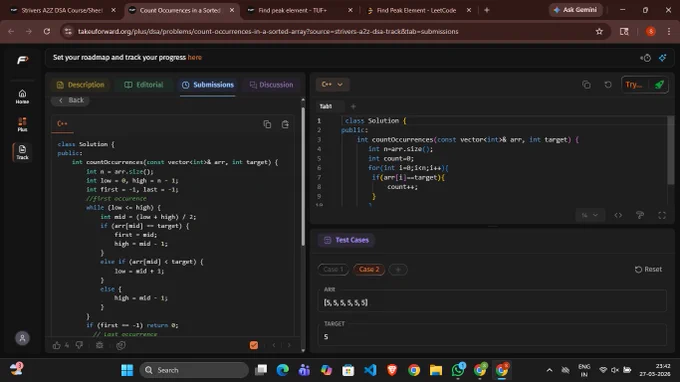Show hidden system tray icons chevron

point(549,370)
